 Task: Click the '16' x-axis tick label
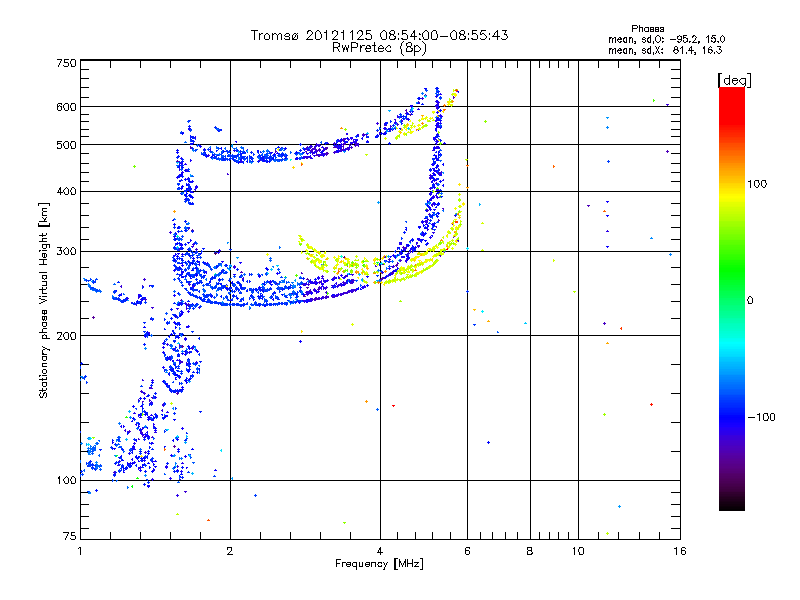tap(680, 551)
